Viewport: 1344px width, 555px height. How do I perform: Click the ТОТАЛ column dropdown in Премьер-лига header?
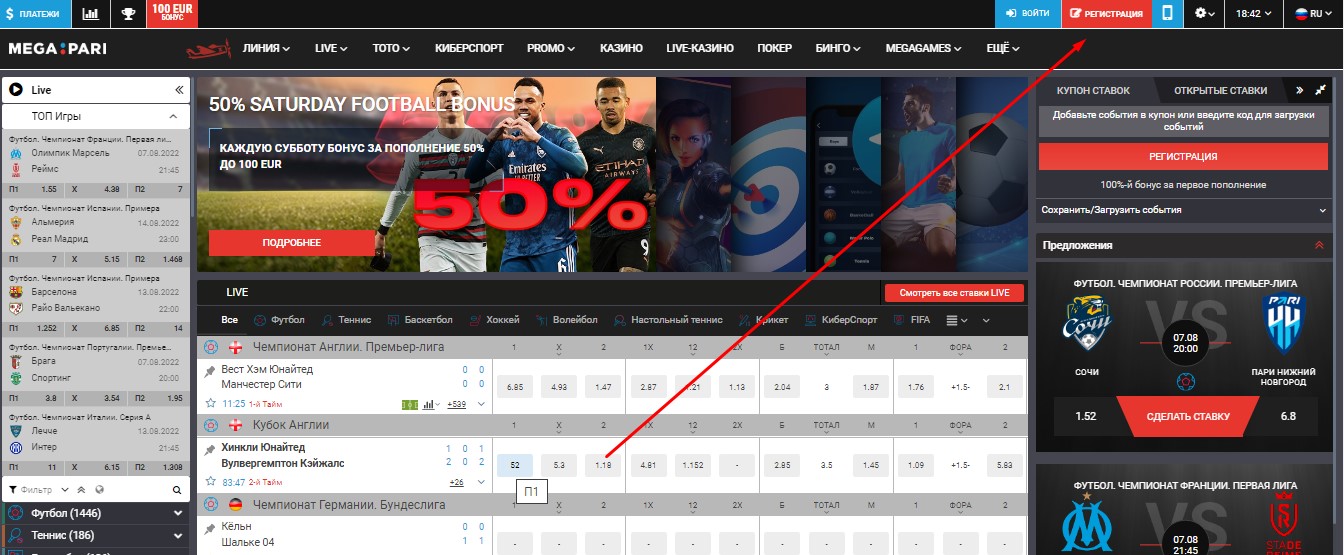tap(826, 347)
